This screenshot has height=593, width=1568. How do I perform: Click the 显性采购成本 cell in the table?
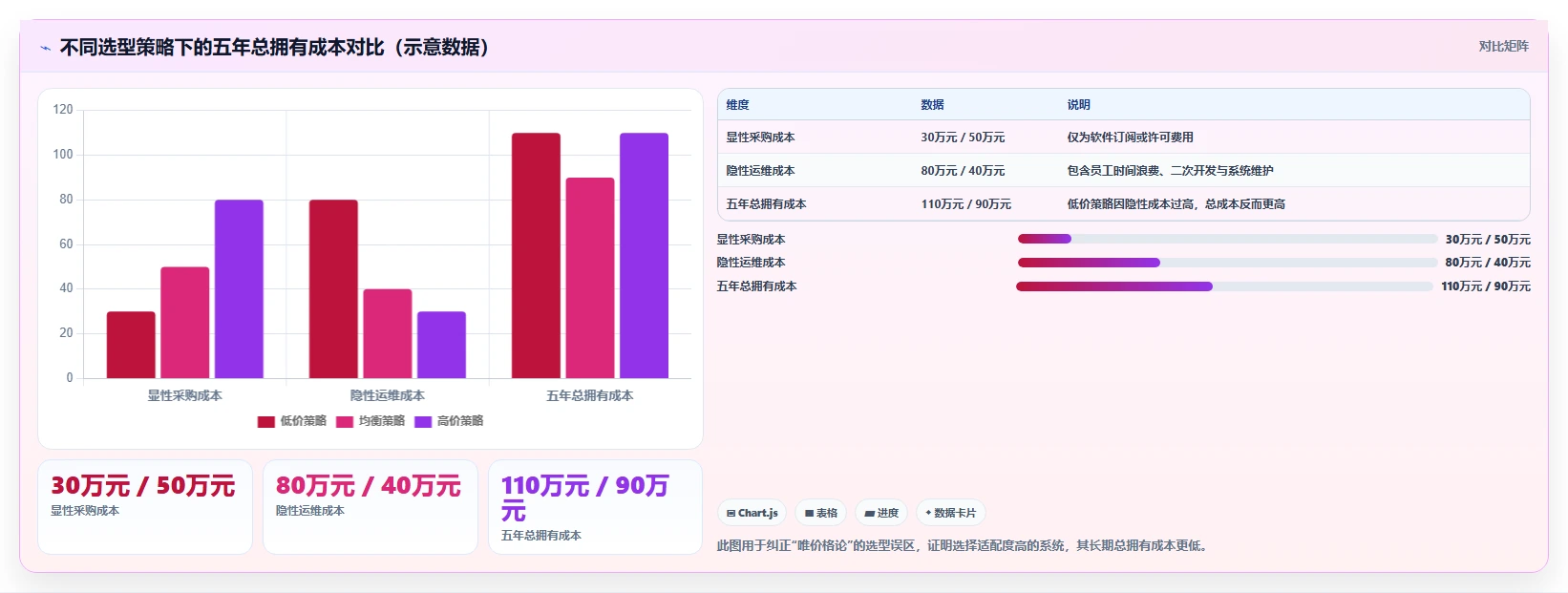pos(760,138)
